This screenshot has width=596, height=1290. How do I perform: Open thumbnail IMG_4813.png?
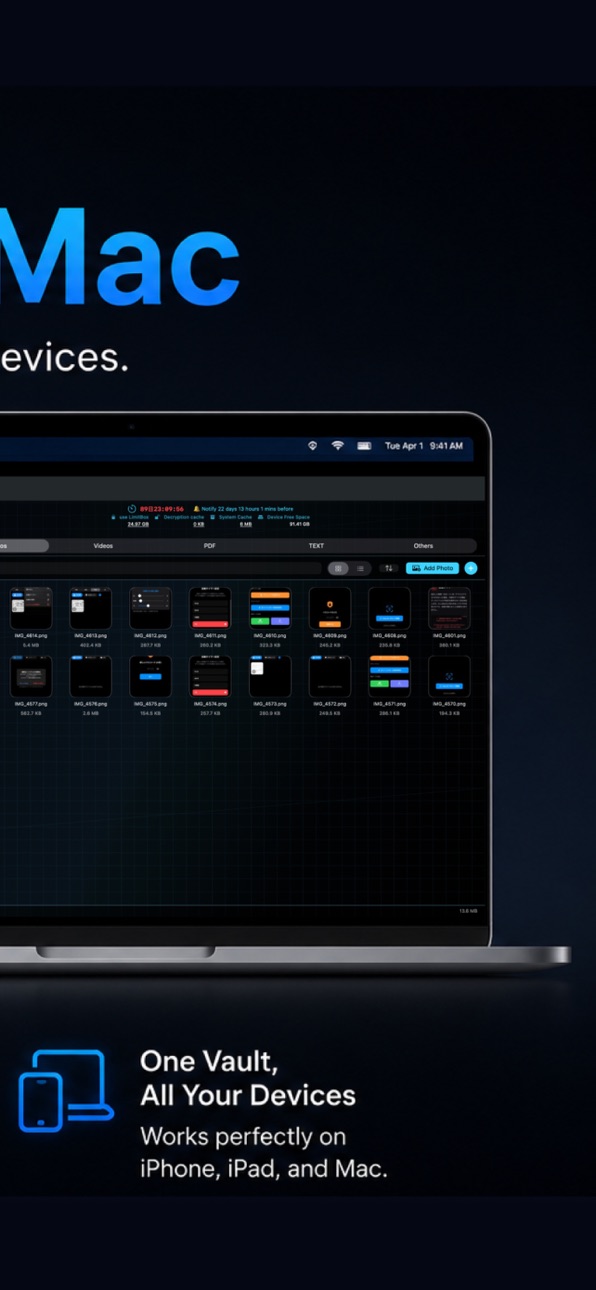tap(91, 608)
